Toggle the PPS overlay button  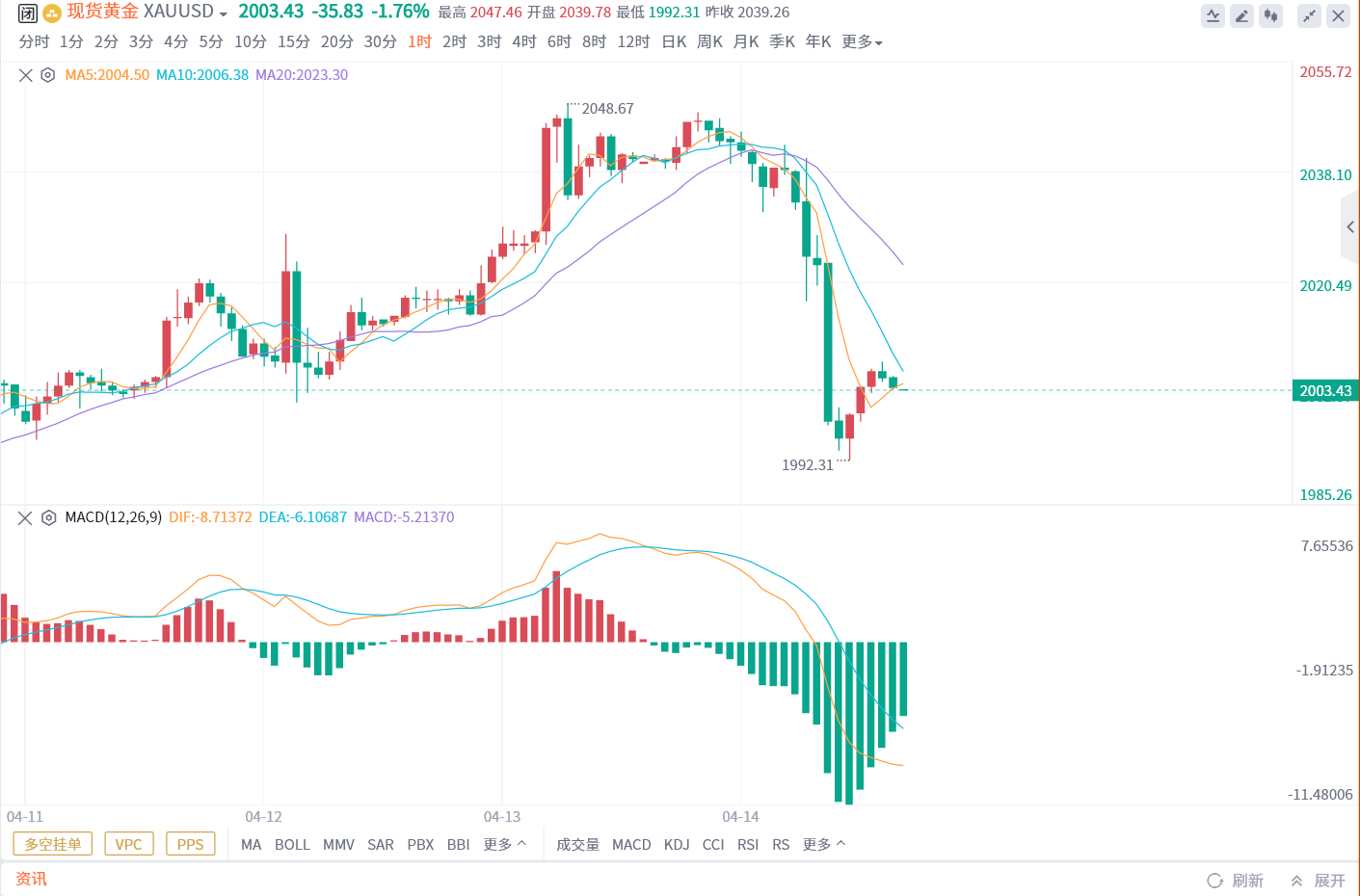click(x=190, y=844)
